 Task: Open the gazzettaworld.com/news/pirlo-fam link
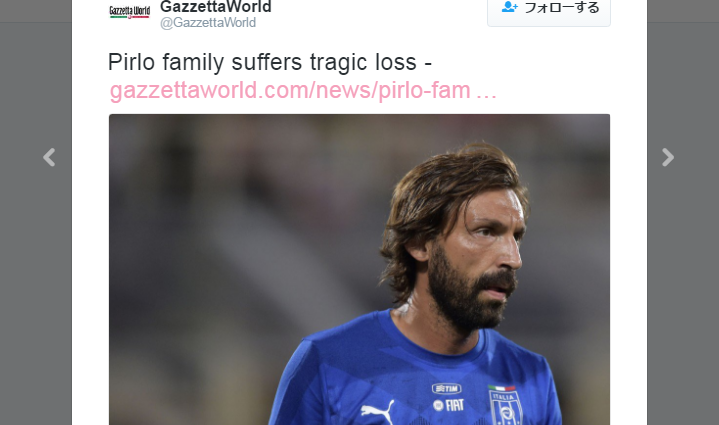(x=290, y=90)
